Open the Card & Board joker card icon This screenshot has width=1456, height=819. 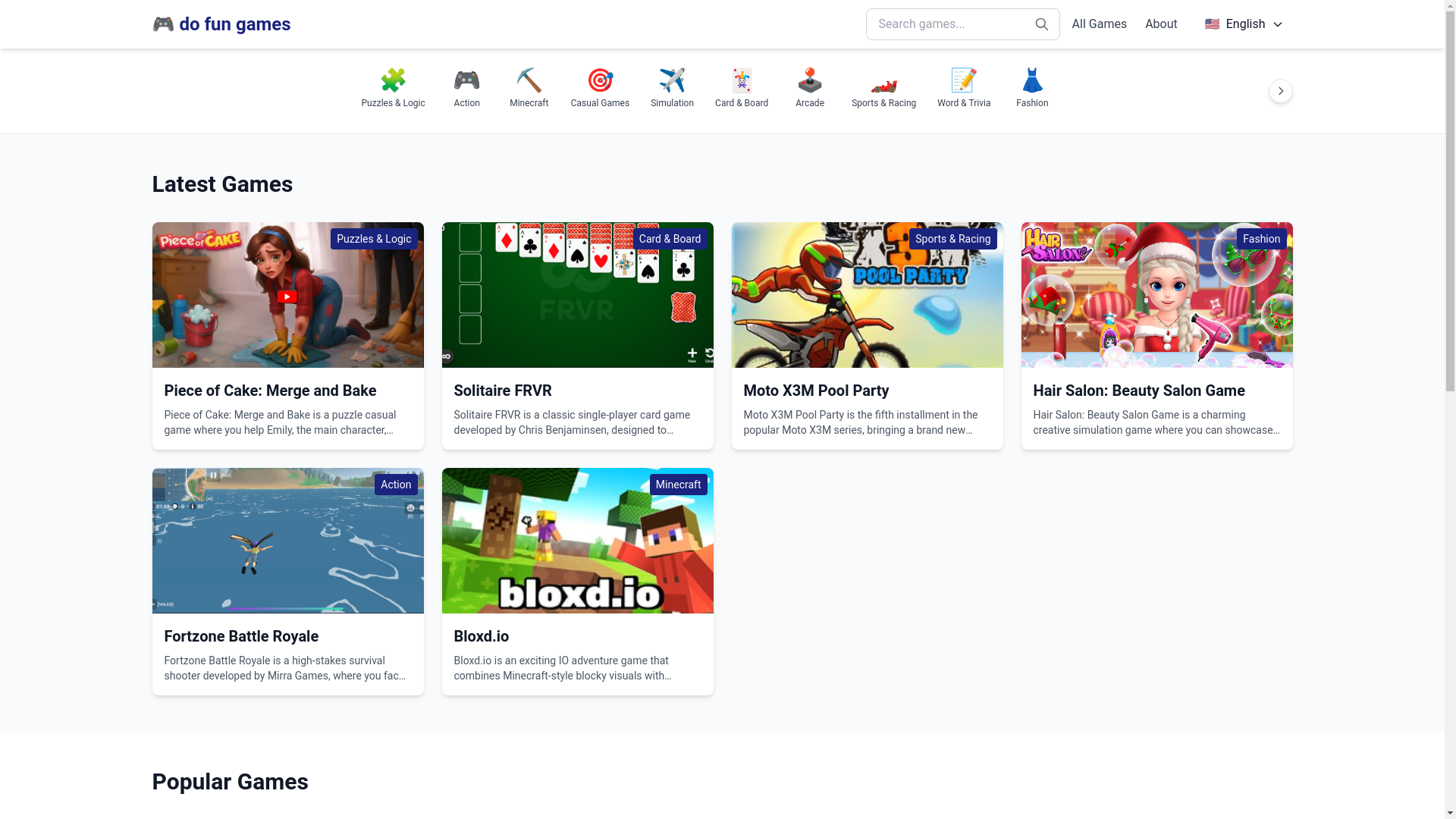742,80
